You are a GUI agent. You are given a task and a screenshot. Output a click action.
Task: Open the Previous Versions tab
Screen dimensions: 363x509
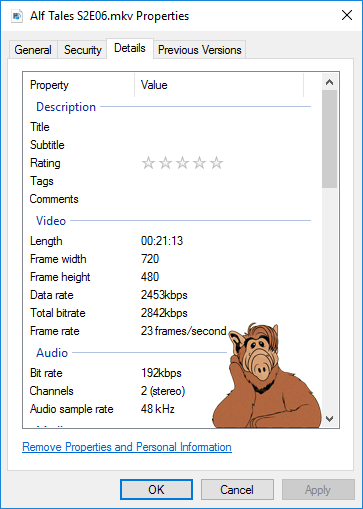coord(199,50)
